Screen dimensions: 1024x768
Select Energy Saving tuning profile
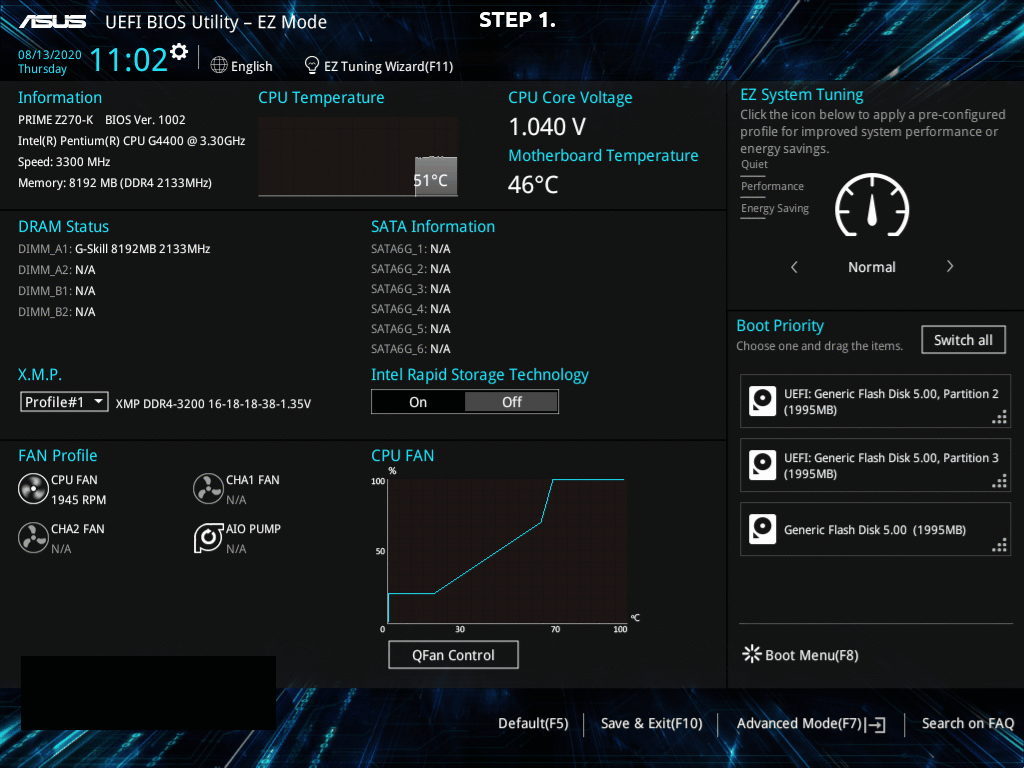tap(775, 208)
